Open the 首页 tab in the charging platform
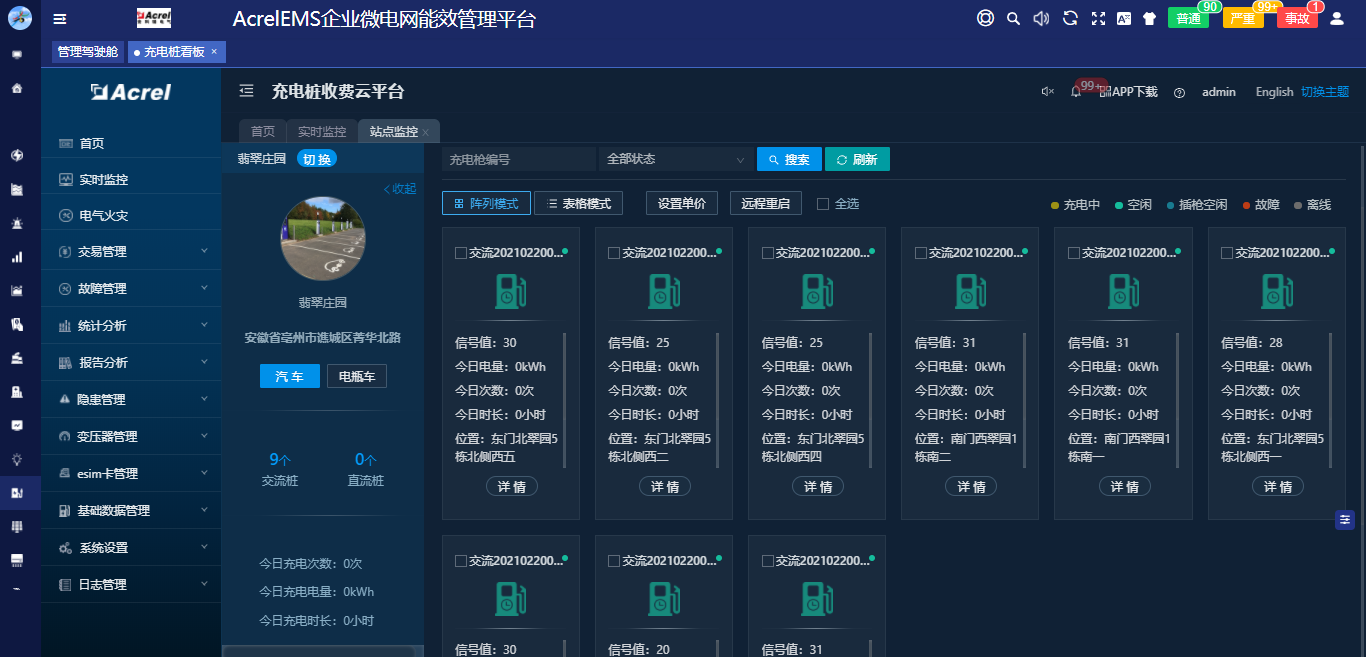This screenshot has height=657, width=1366. tap(262, 131)
